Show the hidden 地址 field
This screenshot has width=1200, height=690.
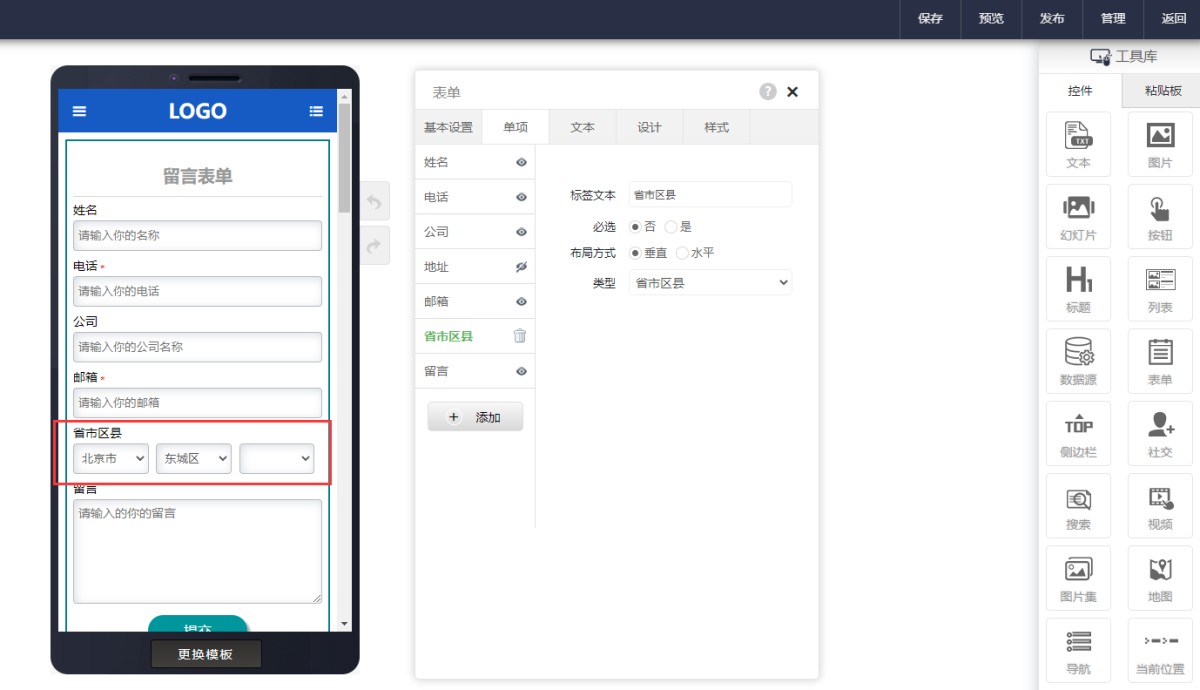521,267
